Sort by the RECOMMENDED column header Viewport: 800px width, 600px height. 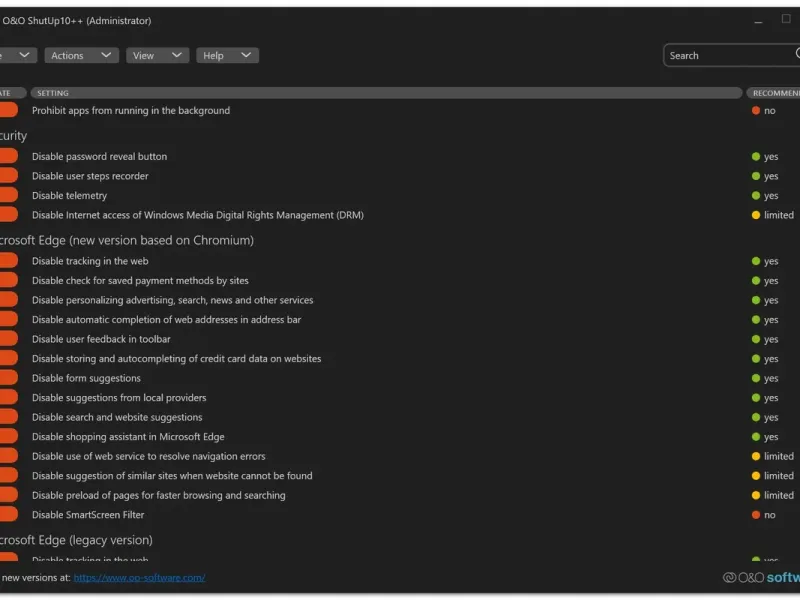773,93
